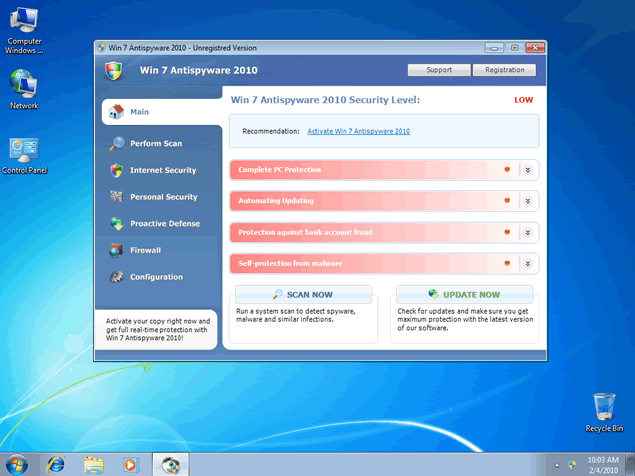Select the Perform Scan magnifier icon
The width and height of the screenshot is (635, 476).
coord(117,143)
